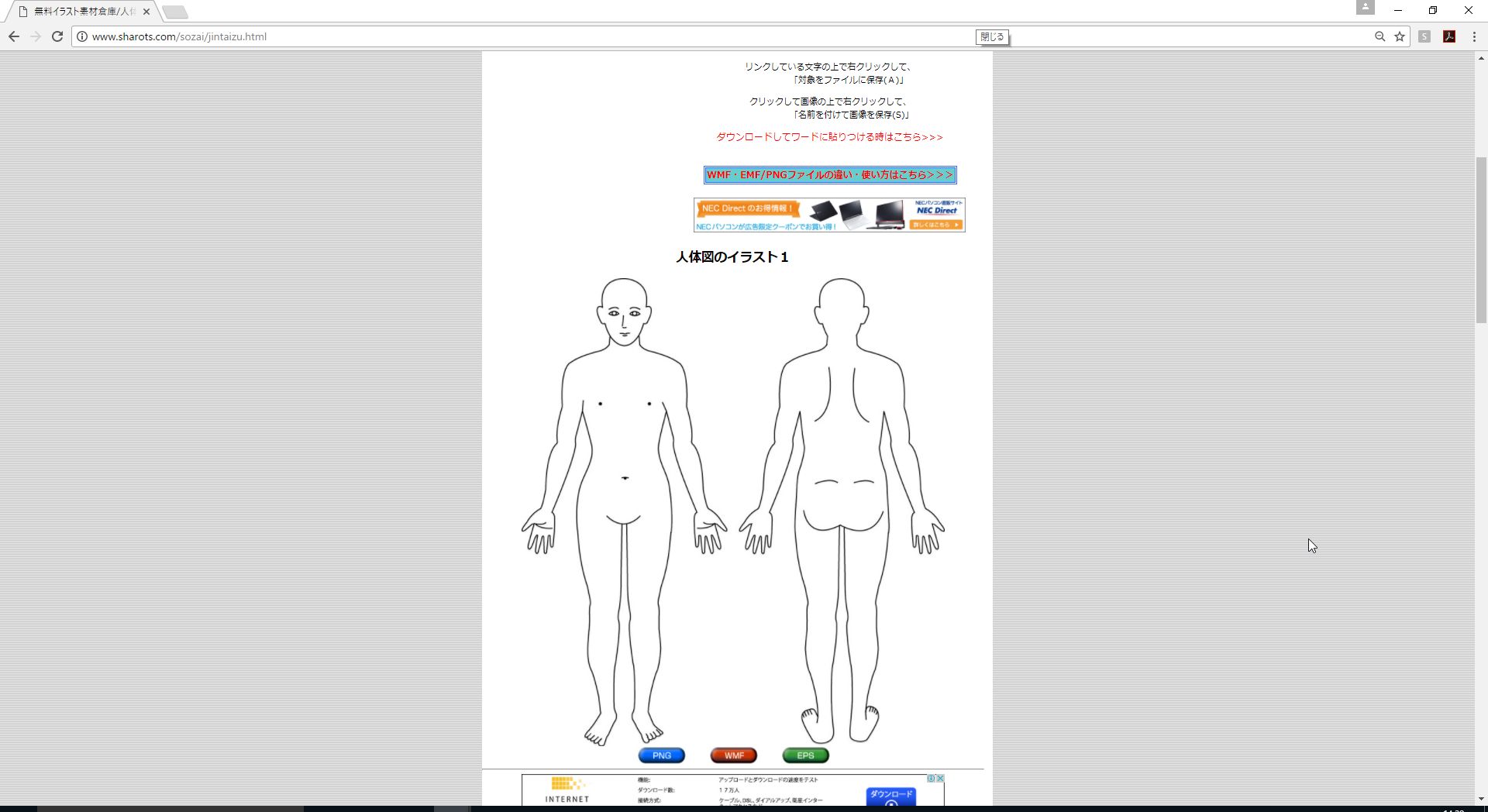
Task: Click the zoom magnifier icon in address bar
Action: [1380, 36]
